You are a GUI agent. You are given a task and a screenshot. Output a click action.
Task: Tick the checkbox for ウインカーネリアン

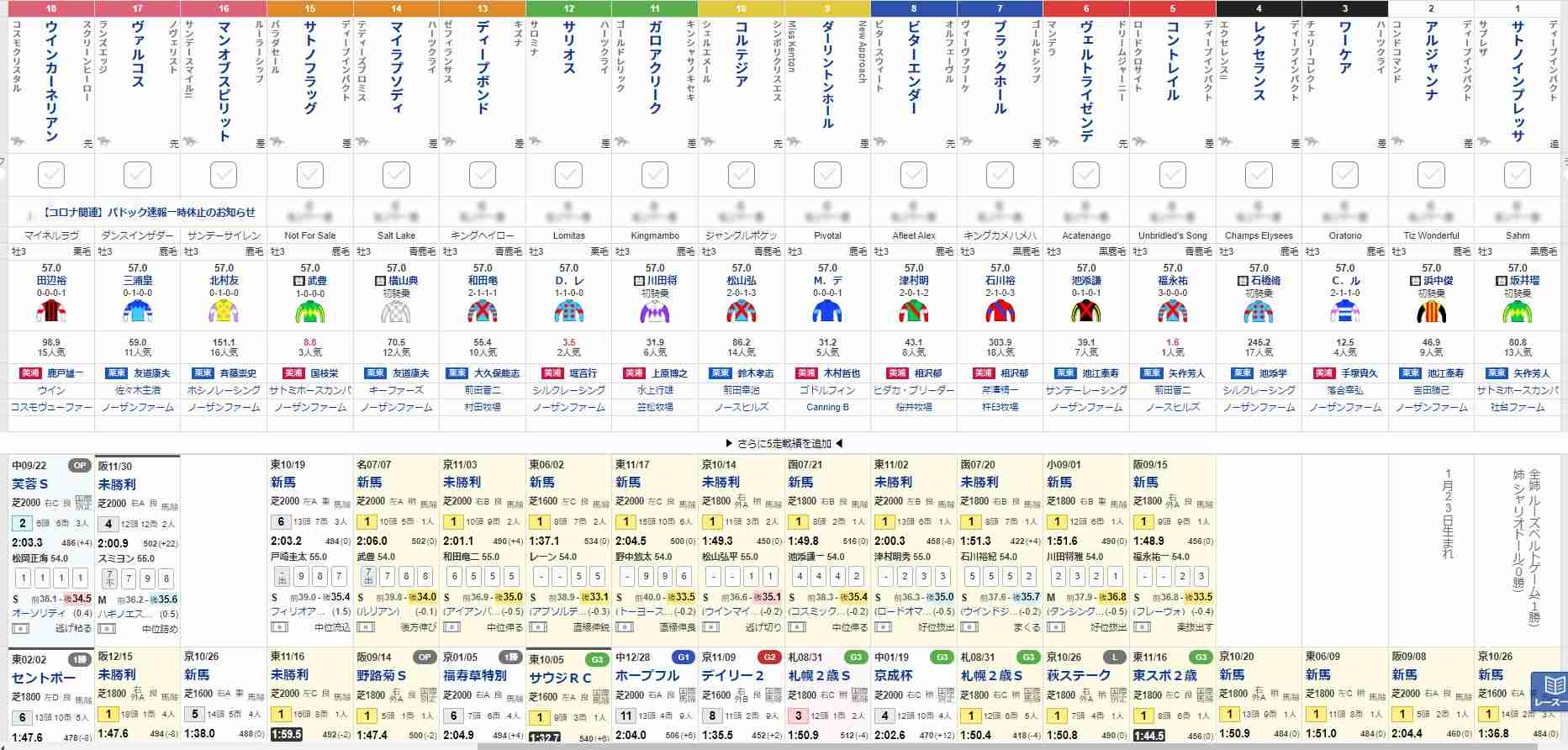[51, 175]
